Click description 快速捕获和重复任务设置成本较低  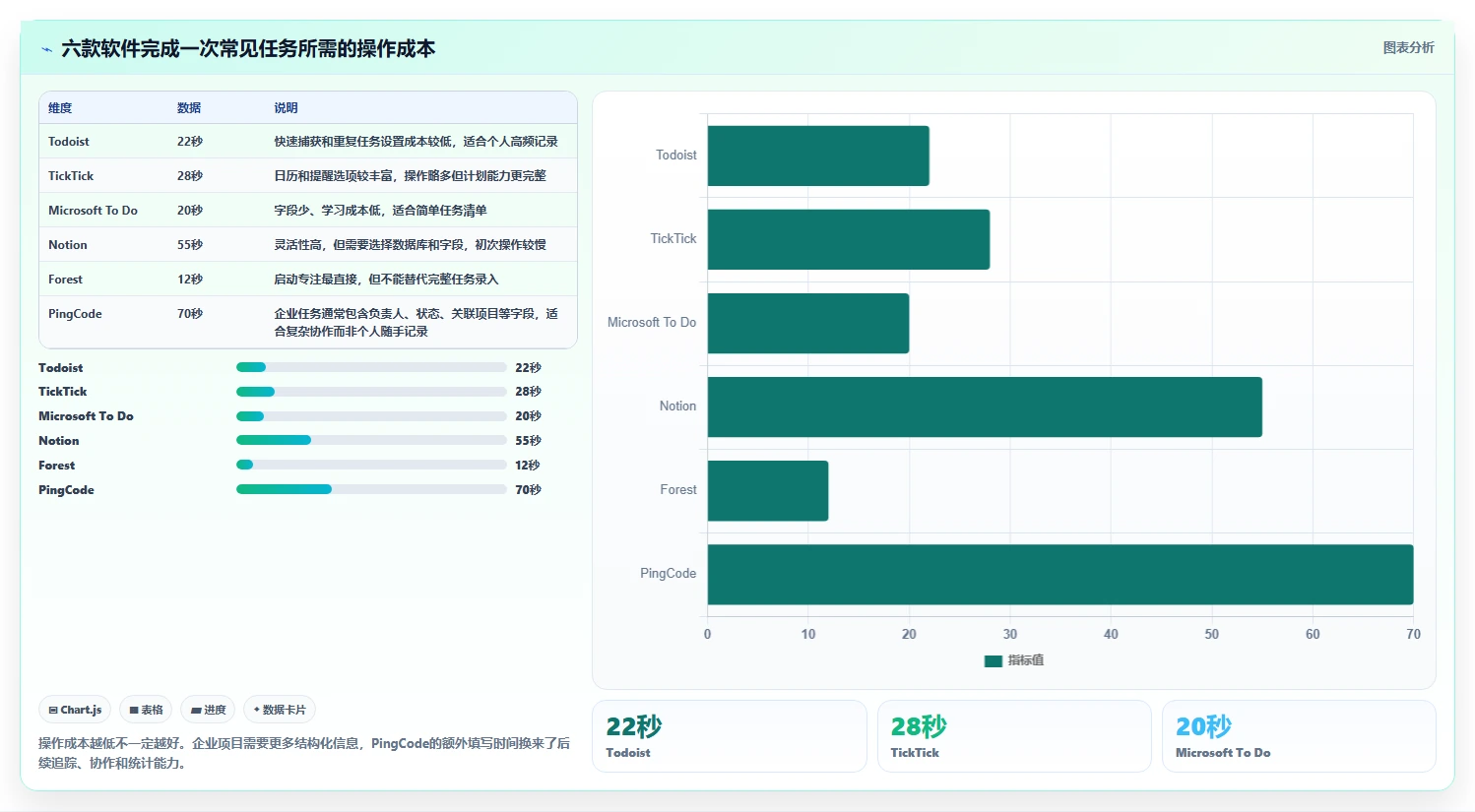click(416, 142)
